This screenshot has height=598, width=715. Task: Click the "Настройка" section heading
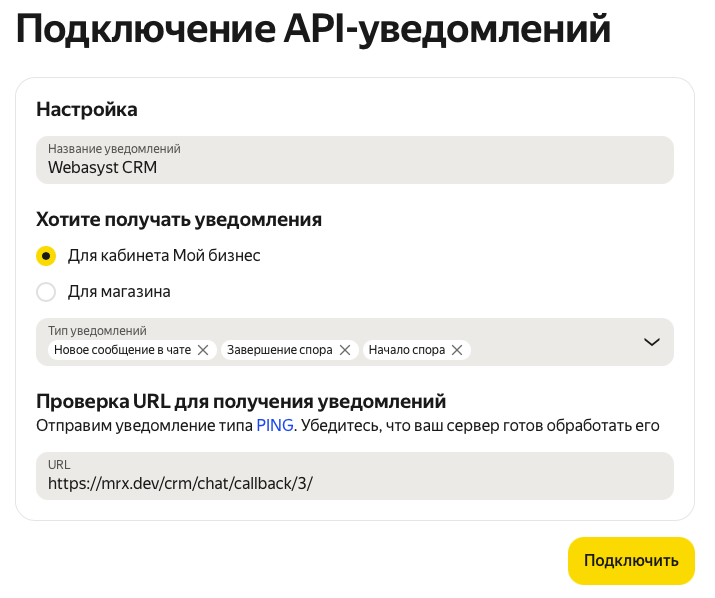(x=87, y=110)
